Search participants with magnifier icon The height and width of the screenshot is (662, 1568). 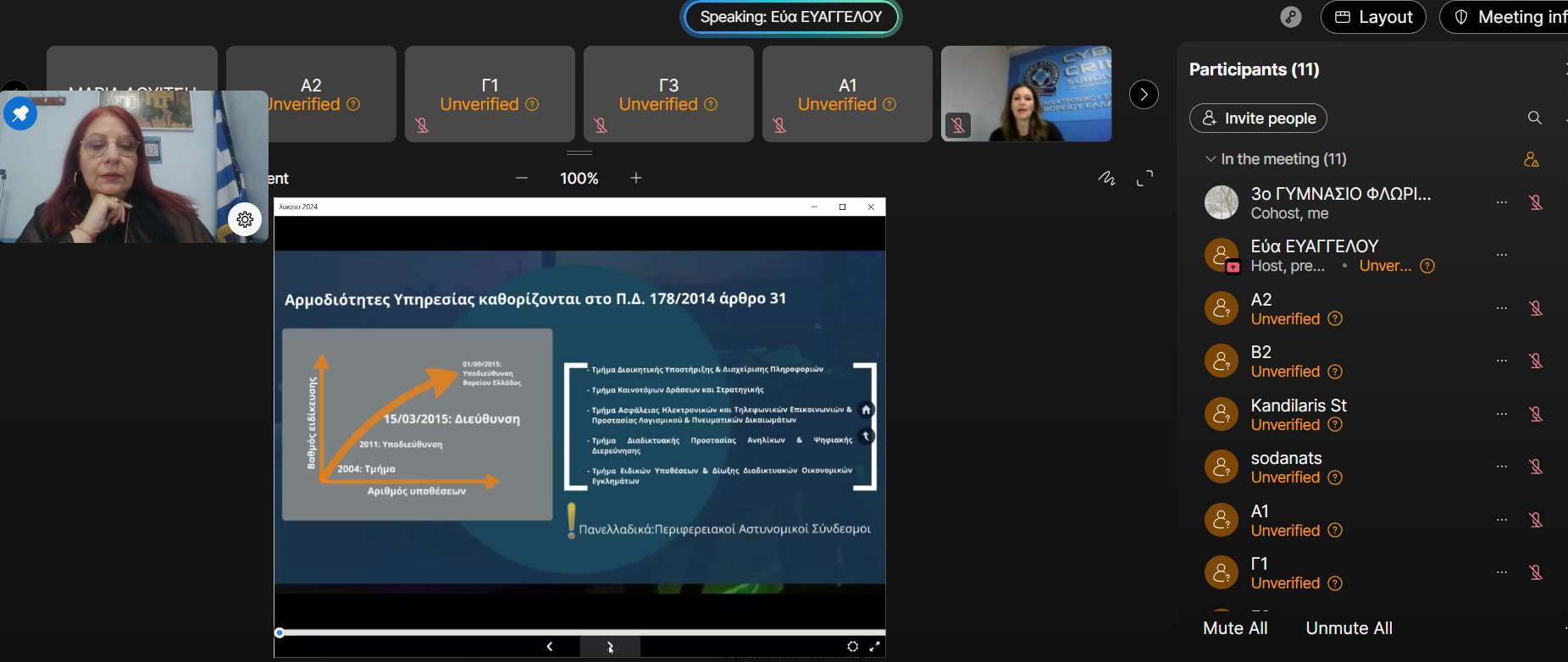[x=1534, y=119]
